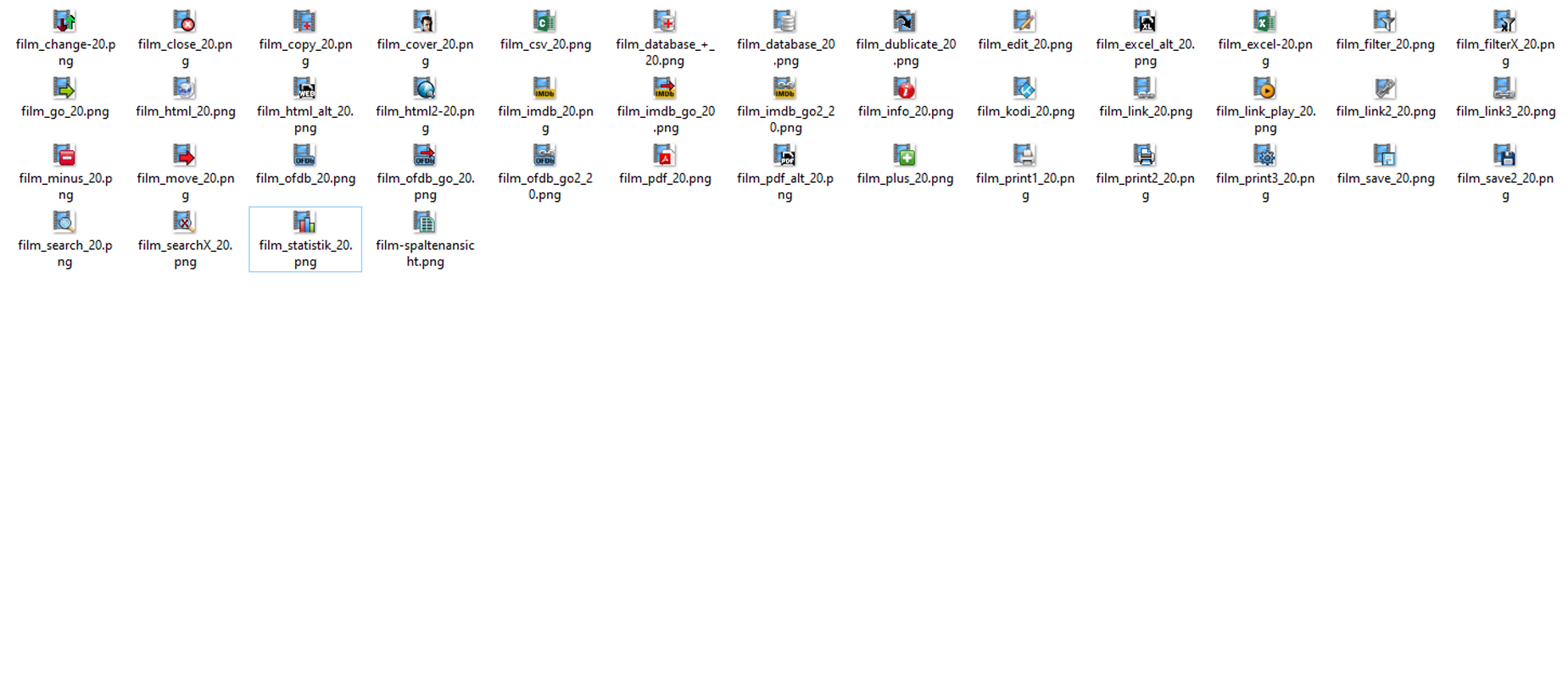Viewport: 1568px width, 678px height.
Task: Pick film_pdf_20.png icon
Action: click(x=665, y=154)
